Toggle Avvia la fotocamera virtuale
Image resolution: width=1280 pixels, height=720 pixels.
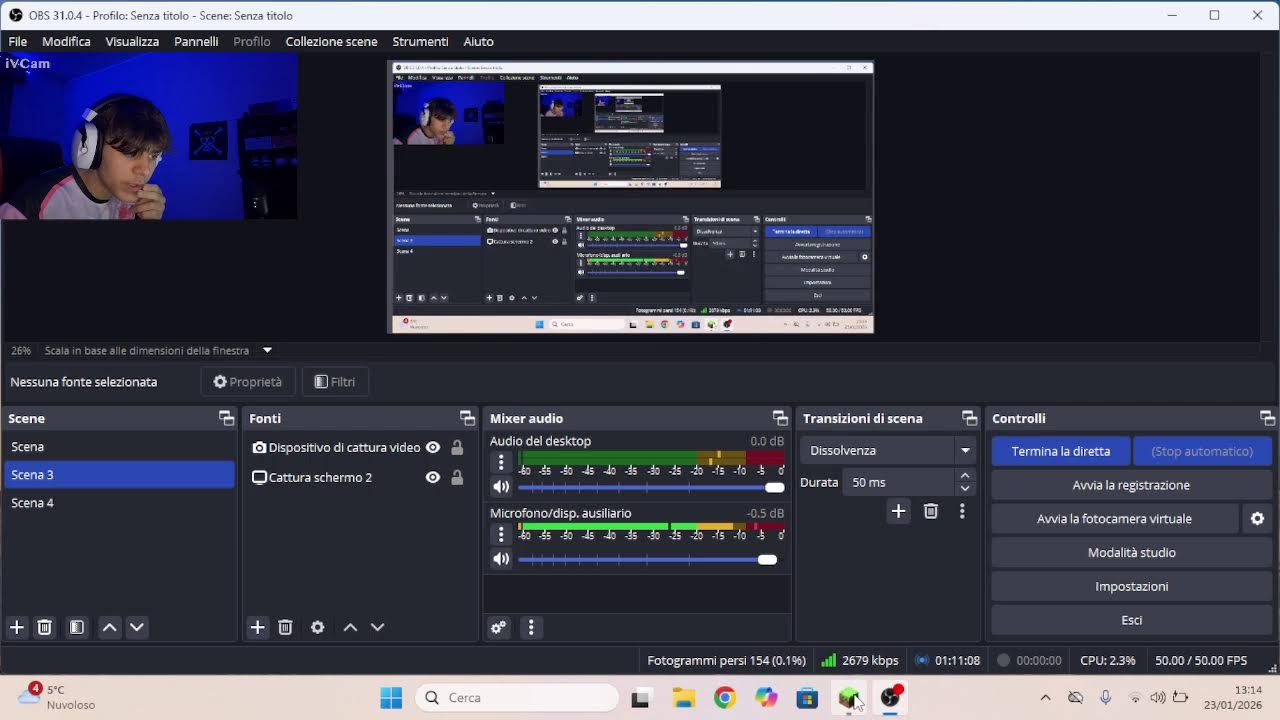(1114, 519)
